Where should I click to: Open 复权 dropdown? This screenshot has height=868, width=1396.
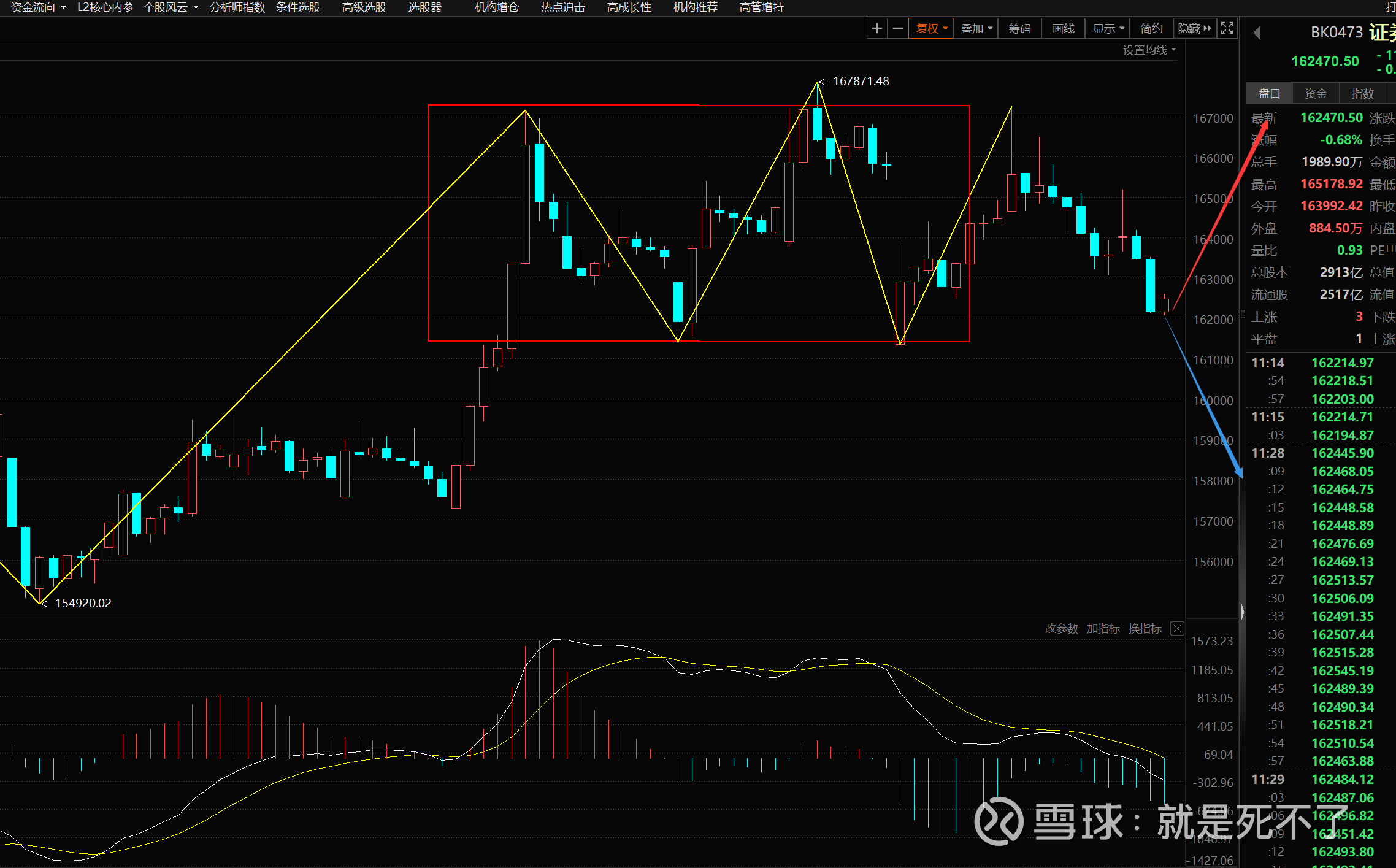point(931,28)
